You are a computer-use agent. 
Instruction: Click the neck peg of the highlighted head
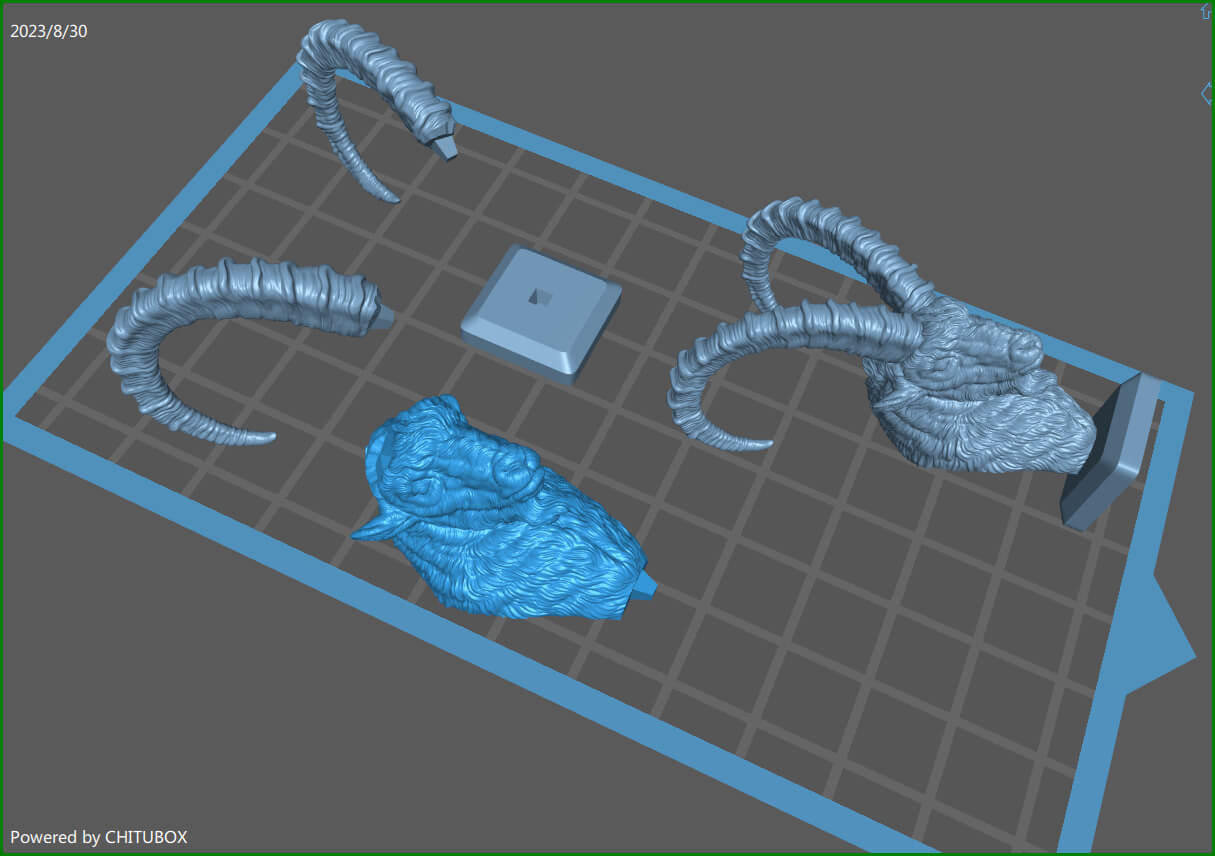point(644,586)
